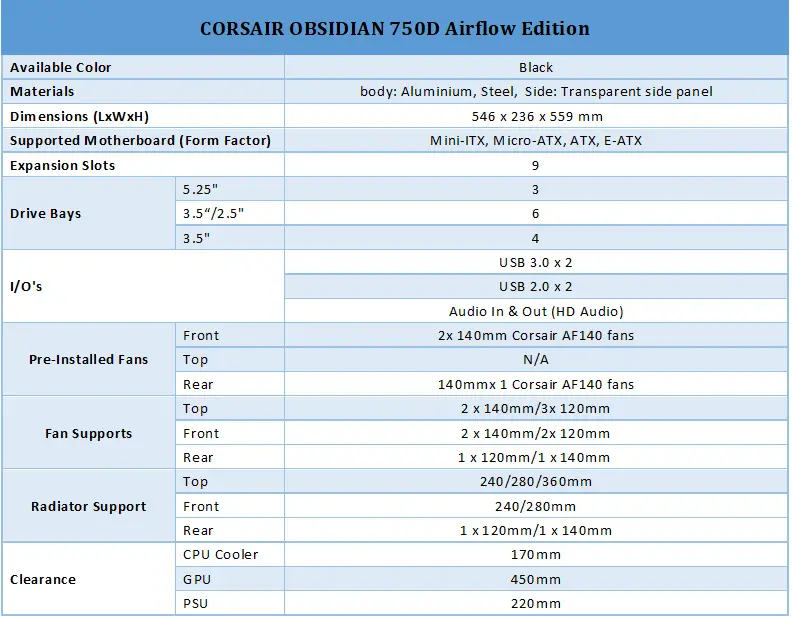The width and height of the screenshot is (792, 617).
Task: Select the GPU clearance value 450mm
Action: tap(535, 579)
